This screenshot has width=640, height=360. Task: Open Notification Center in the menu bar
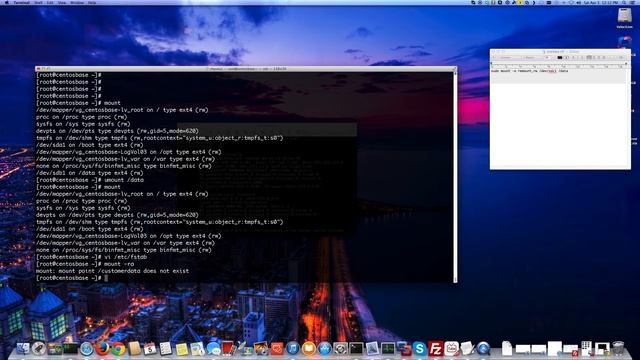tap(633, 2)
